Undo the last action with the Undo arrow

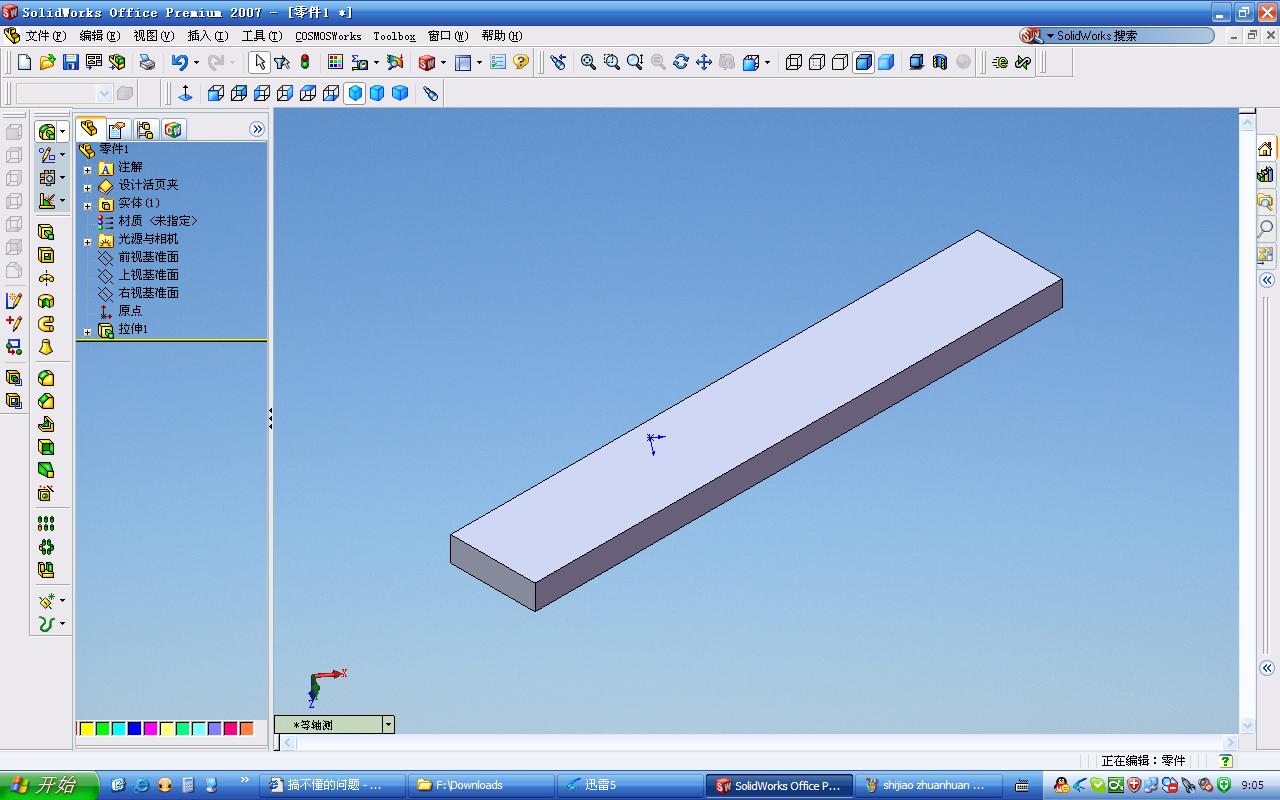(x=179, y=62)
